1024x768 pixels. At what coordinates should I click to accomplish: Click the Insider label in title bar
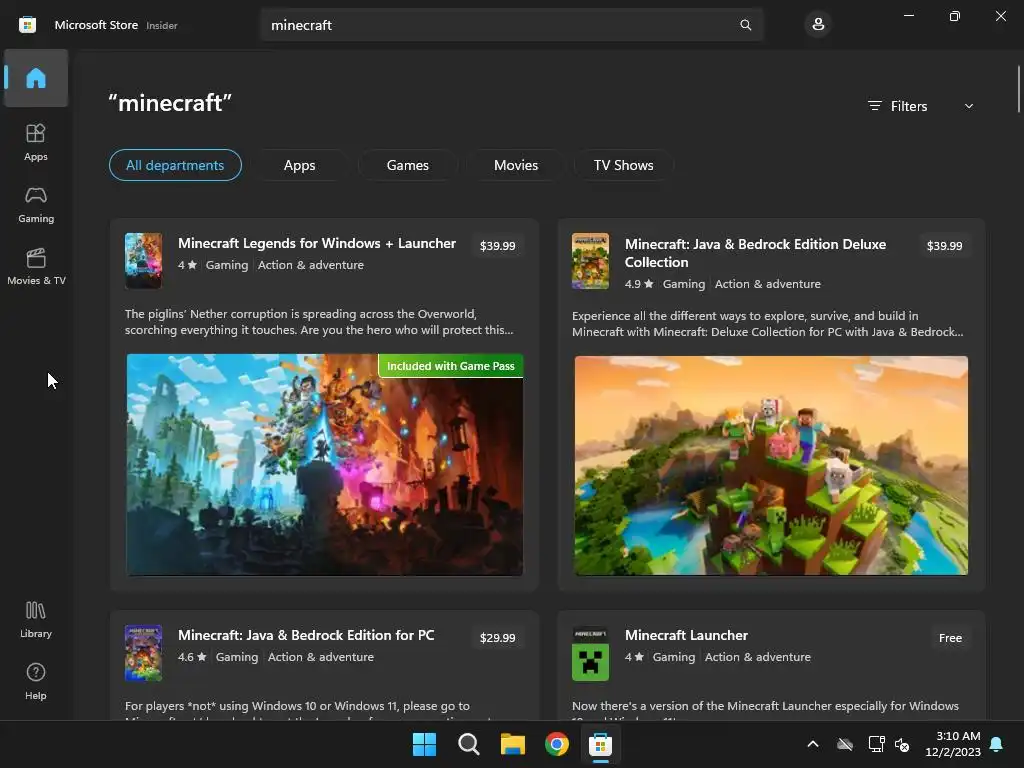coord(162,25)
